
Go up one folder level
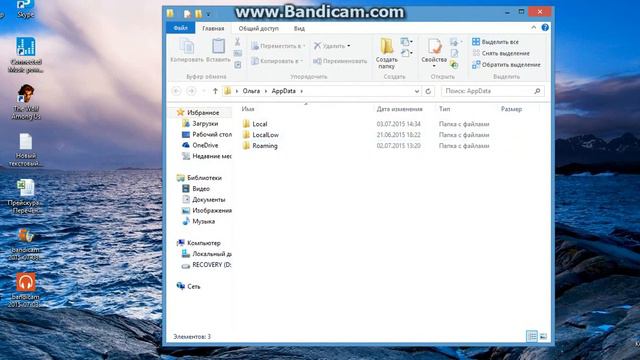215,91
